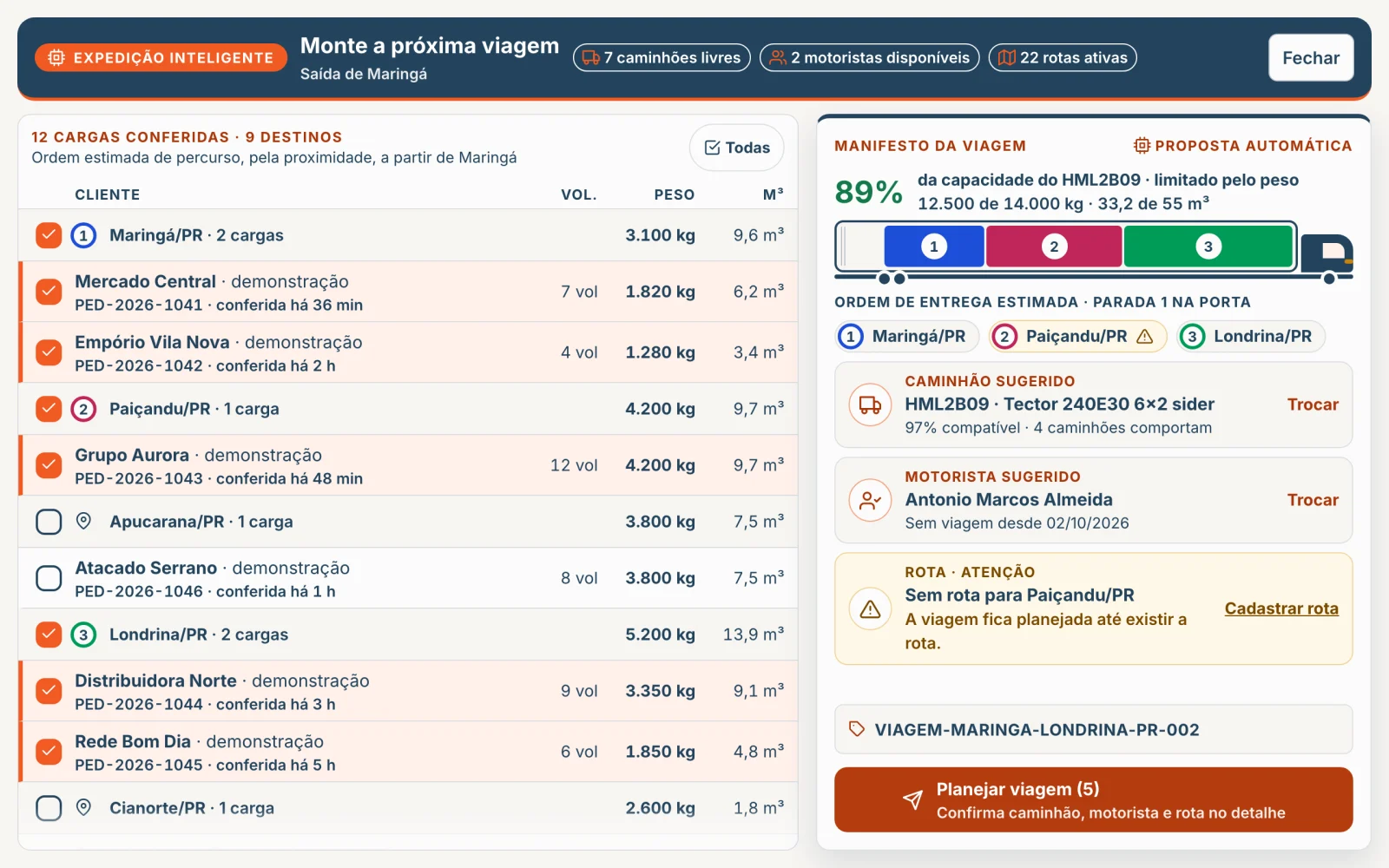
Task: Click the trip name field VIAGEM-MARINGA-LONDRINA-PR-002
Action: (1094, 729)
